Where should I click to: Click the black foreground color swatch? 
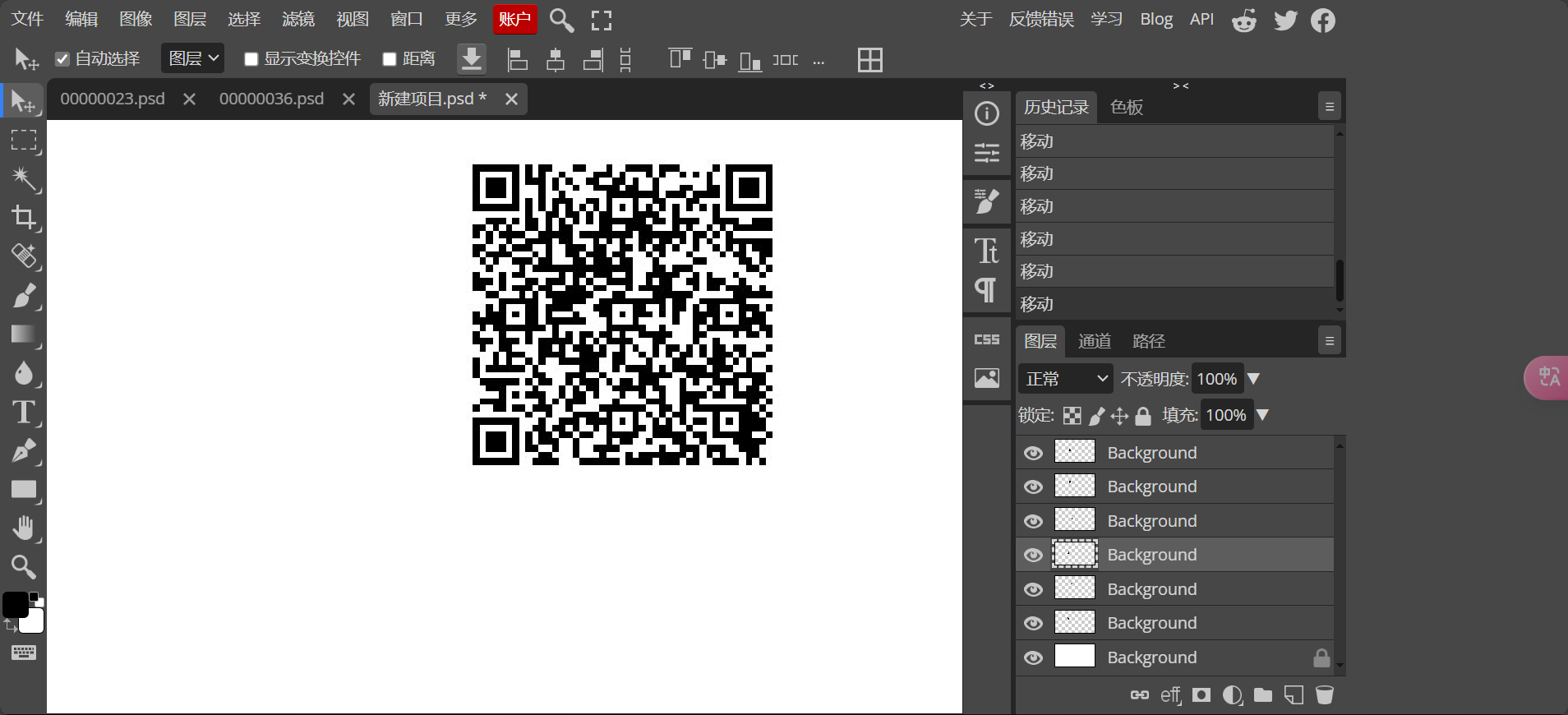pyautogui.click(x=15, y=604)
